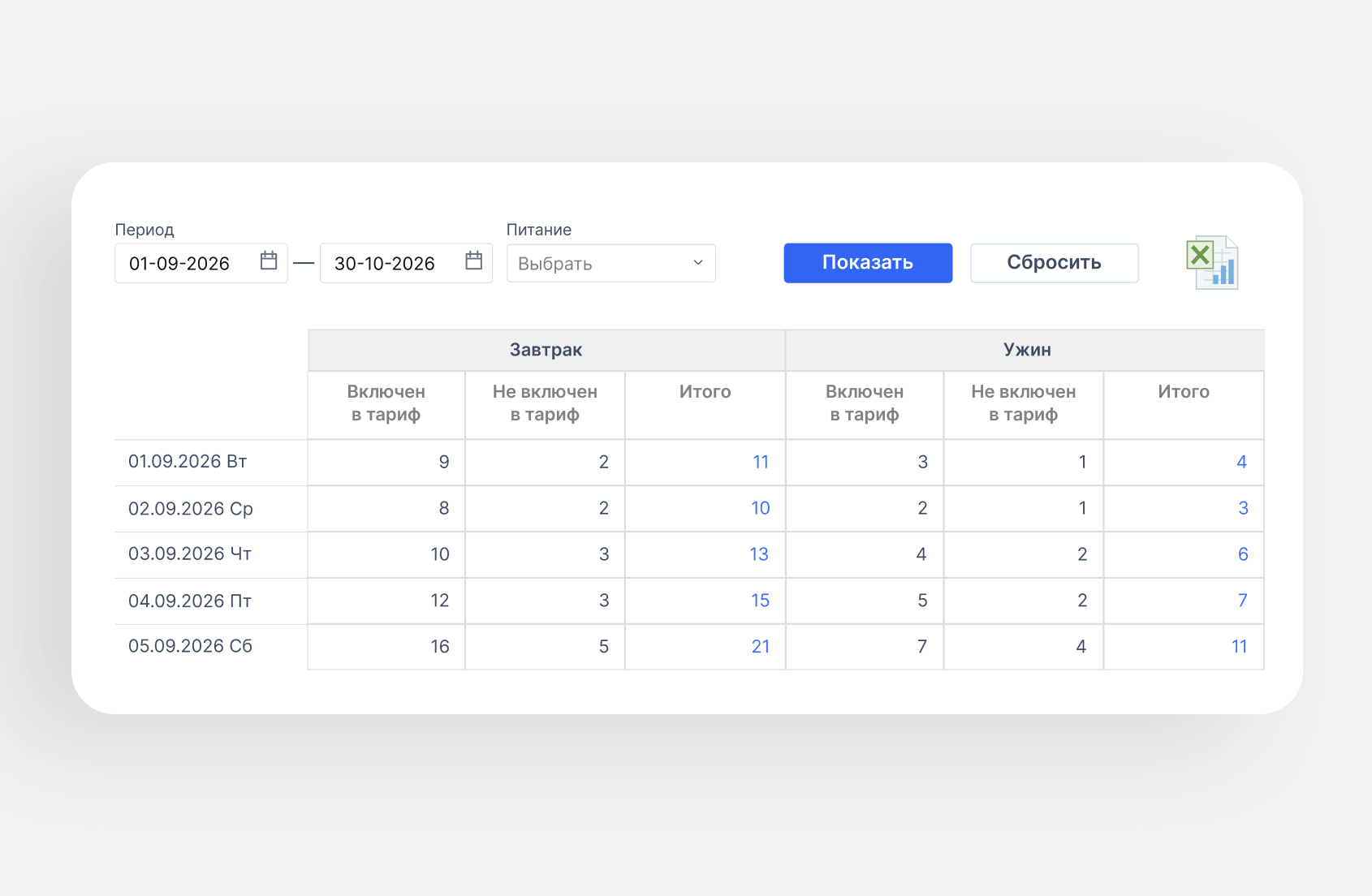Select the Ужин column group header
Image resolution: width=1372 pixels, height=896 pixels.
pyautogui.click(x=1027, y=350)
